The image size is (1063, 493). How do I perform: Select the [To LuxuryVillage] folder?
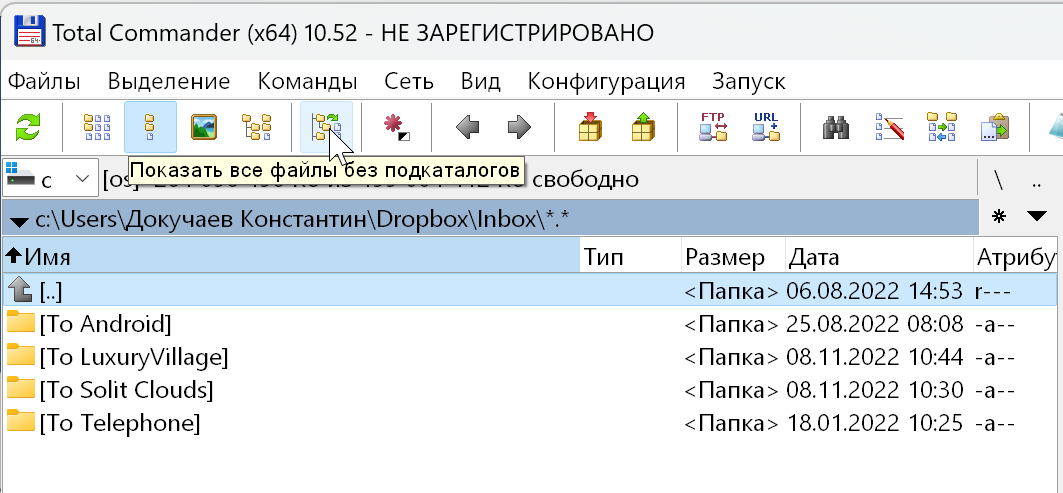click(x=529, y=356)
